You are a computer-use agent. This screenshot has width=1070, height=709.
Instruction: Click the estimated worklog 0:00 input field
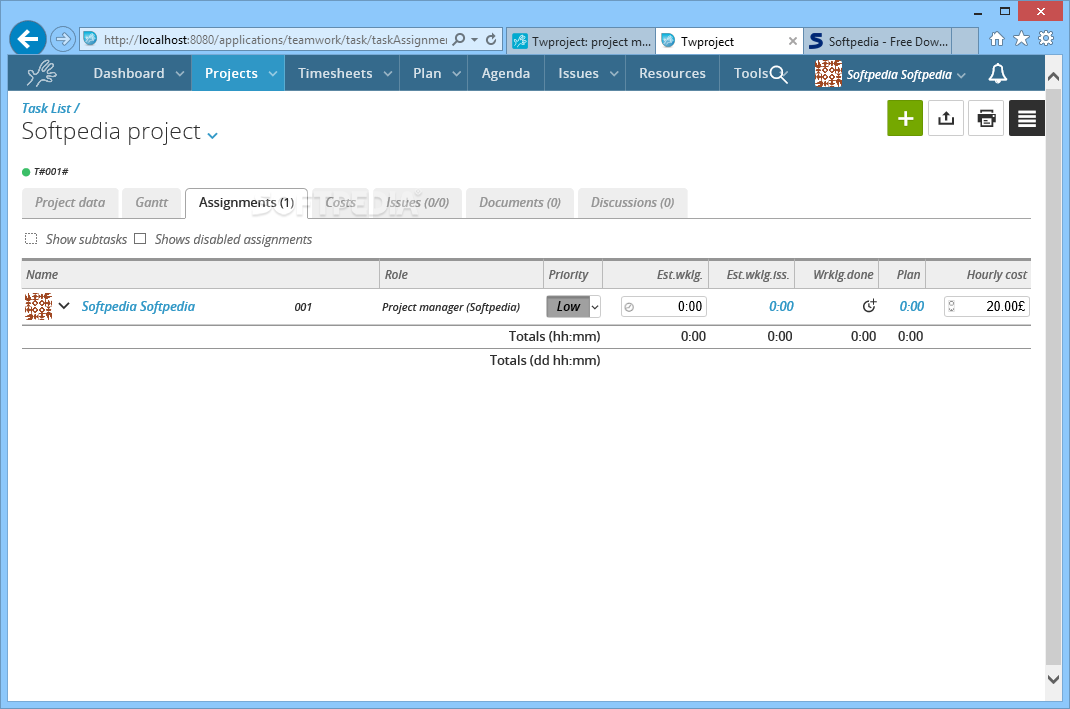point(664,306)
